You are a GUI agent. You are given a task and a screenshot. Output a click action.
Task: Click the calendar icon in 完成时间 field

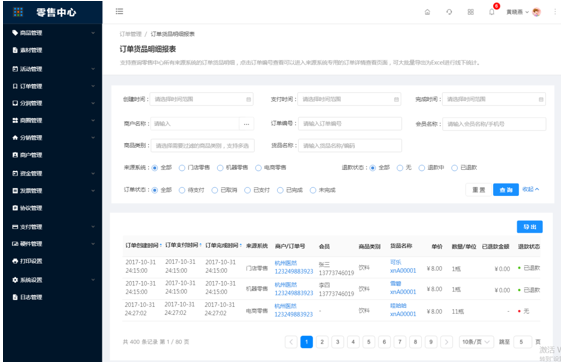[541, 99]
